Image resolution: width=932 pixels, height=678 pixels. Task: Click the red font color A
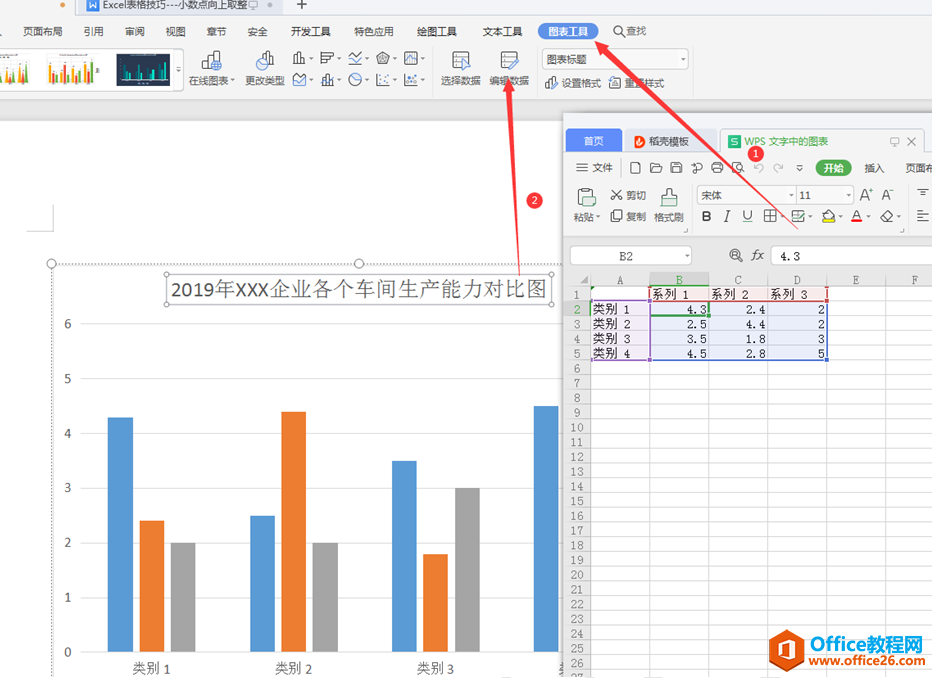point(857,216)
